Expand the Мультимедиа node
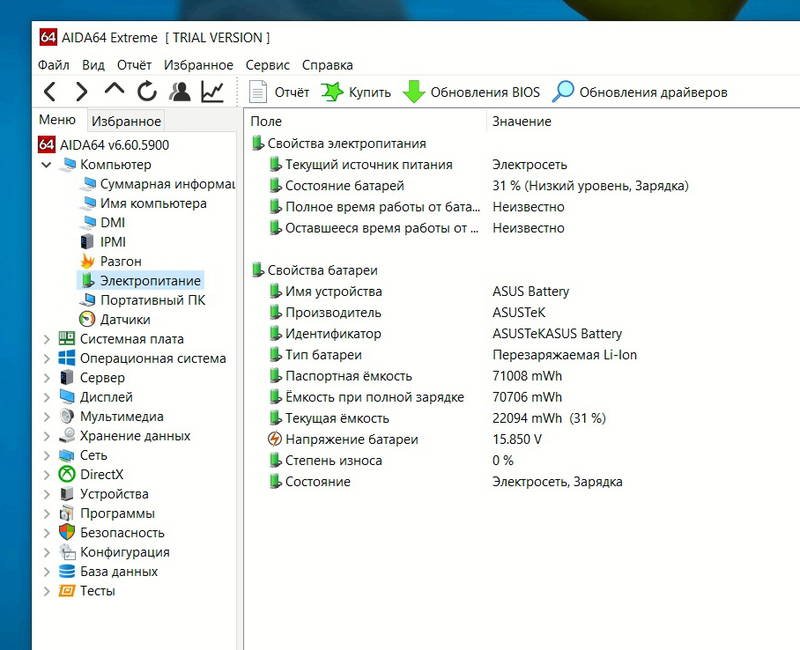The height and width of the screenshot is (650, 800). click(x=46, y=417)
